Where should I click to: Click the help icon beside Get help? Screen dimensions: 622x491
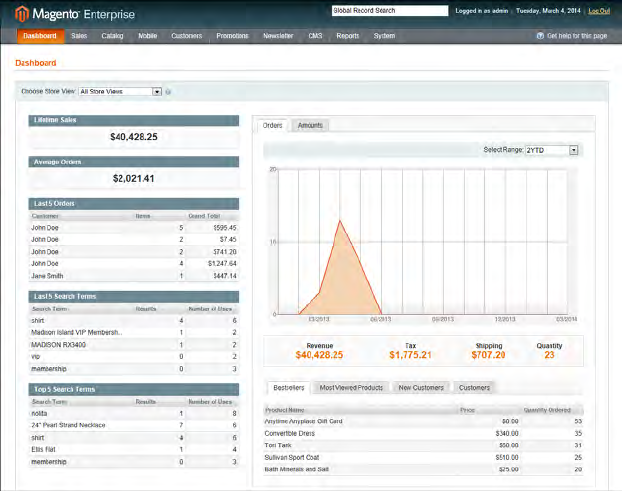(541, 36)
